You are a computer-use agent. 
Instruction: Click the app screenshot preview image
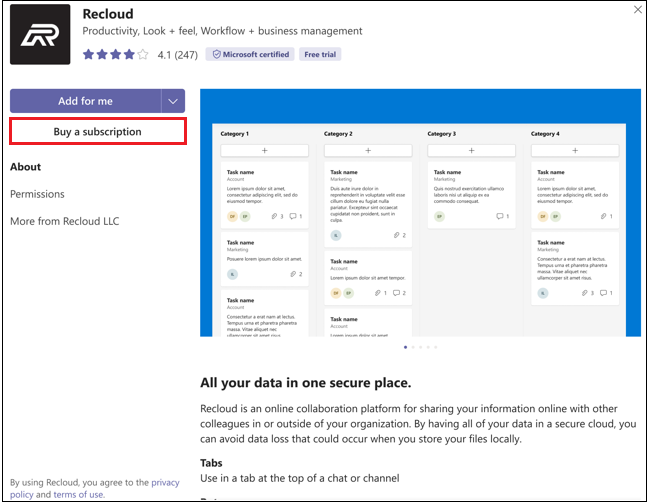420,213
